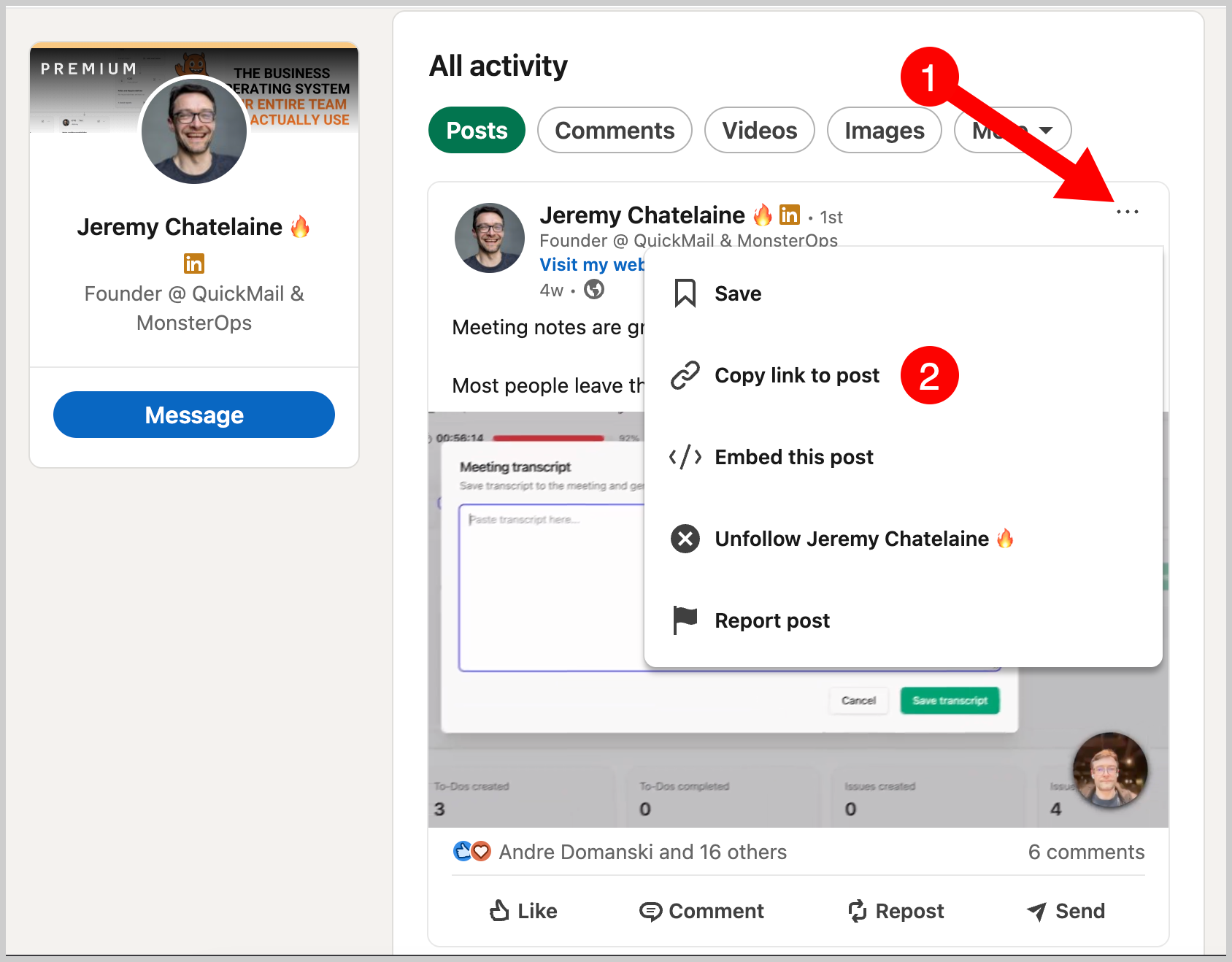Switch to the Comments tab
This screenshot has height=962, width=1232.
click(x=615, y=130)
